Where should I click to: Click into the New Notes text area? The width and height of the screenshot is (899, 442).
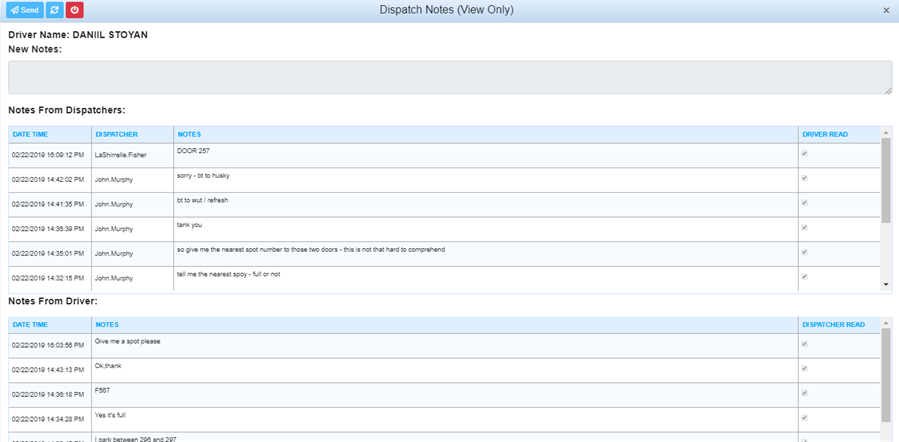450,77
